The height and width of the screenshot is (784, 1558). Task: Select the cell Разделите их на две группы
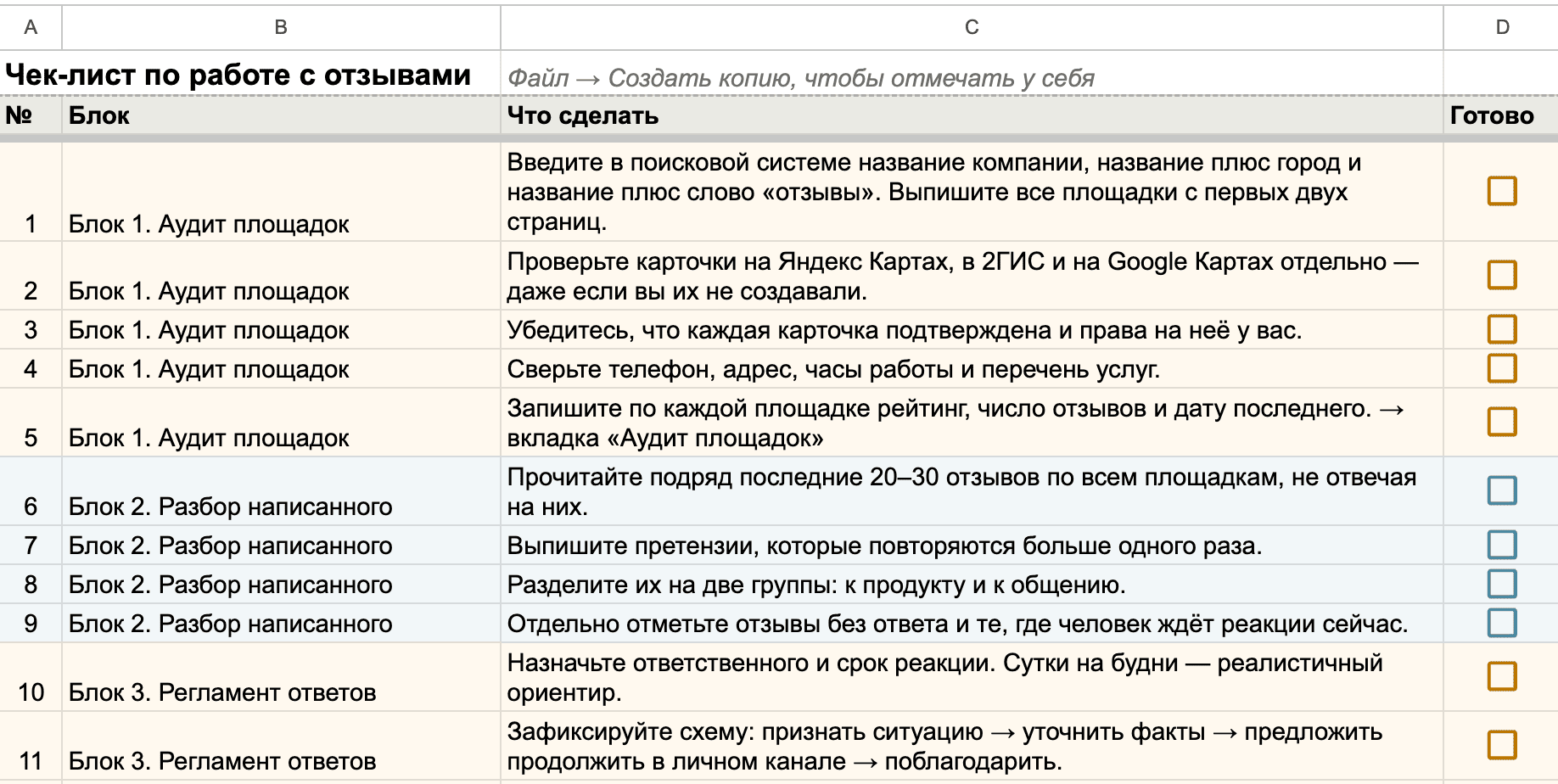(972, 584)
